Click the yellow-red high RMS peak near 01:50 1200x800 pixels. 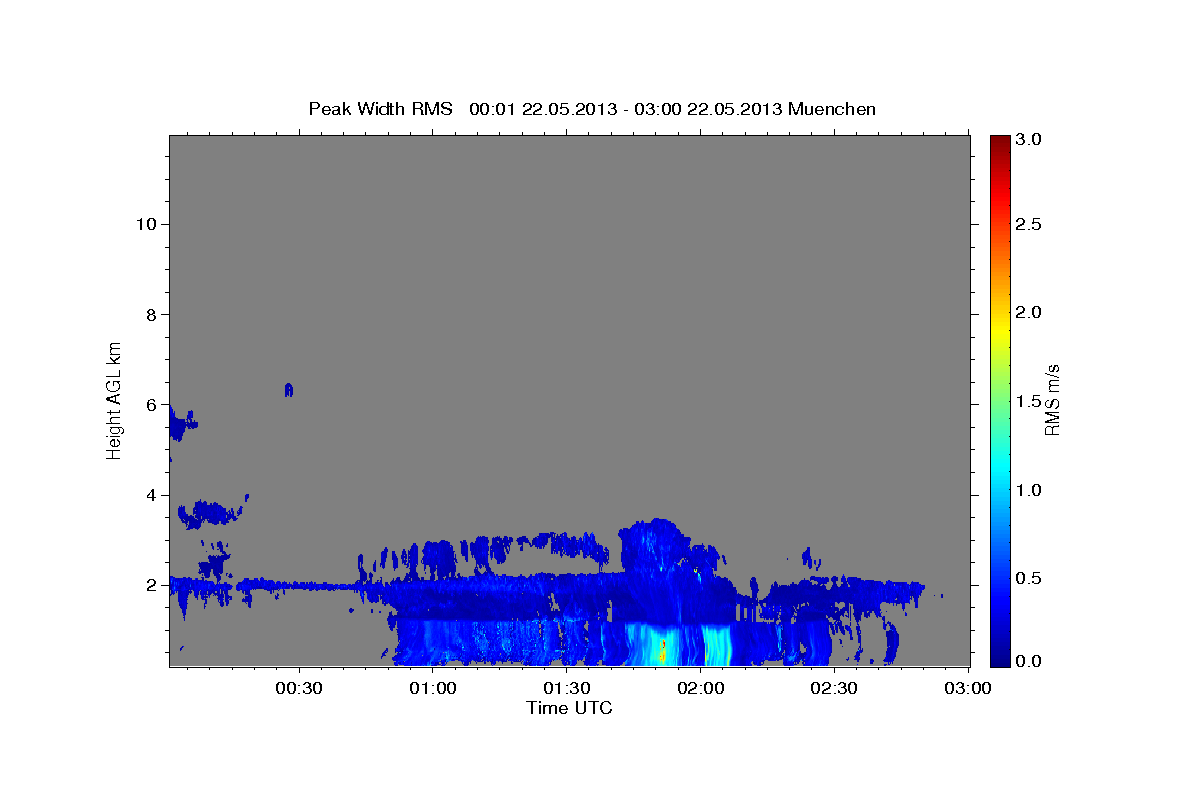(x=662, y=650)
